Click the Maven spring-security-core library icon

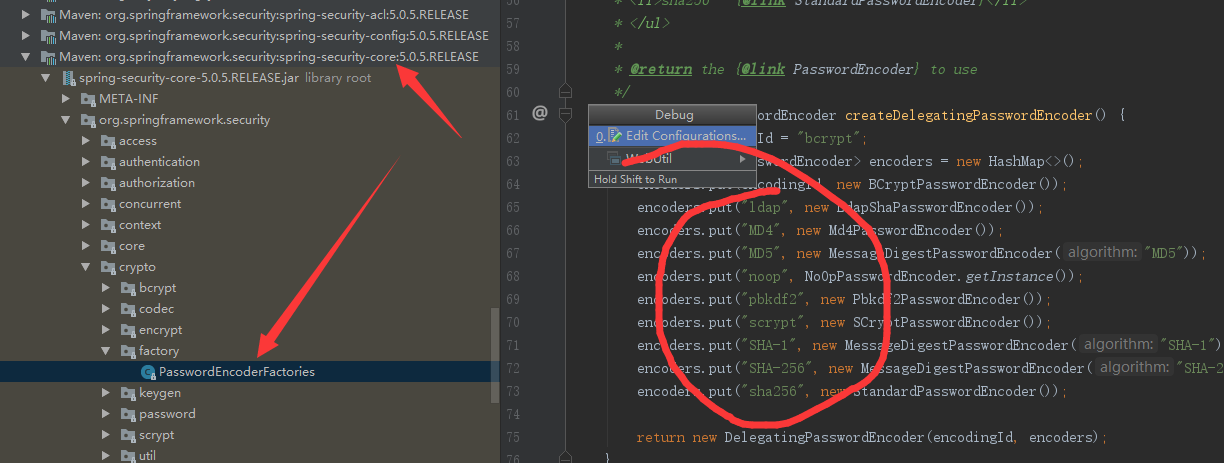pos(47,57)
